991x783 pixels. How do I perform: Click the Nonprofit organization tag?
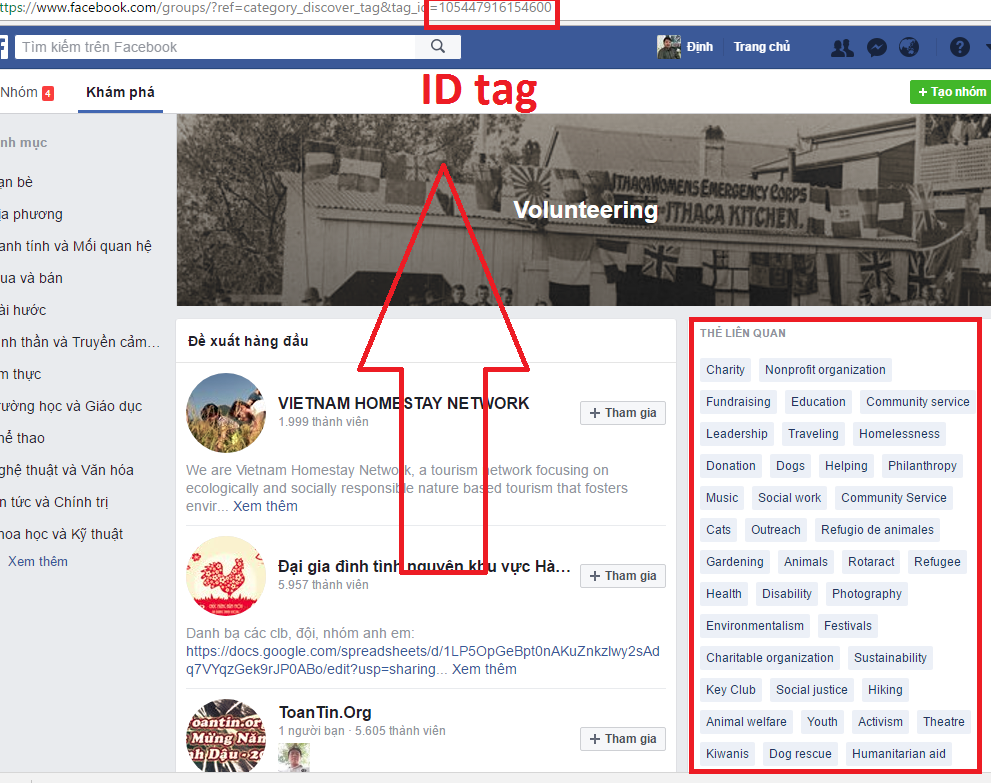click(x=825, y=370)
